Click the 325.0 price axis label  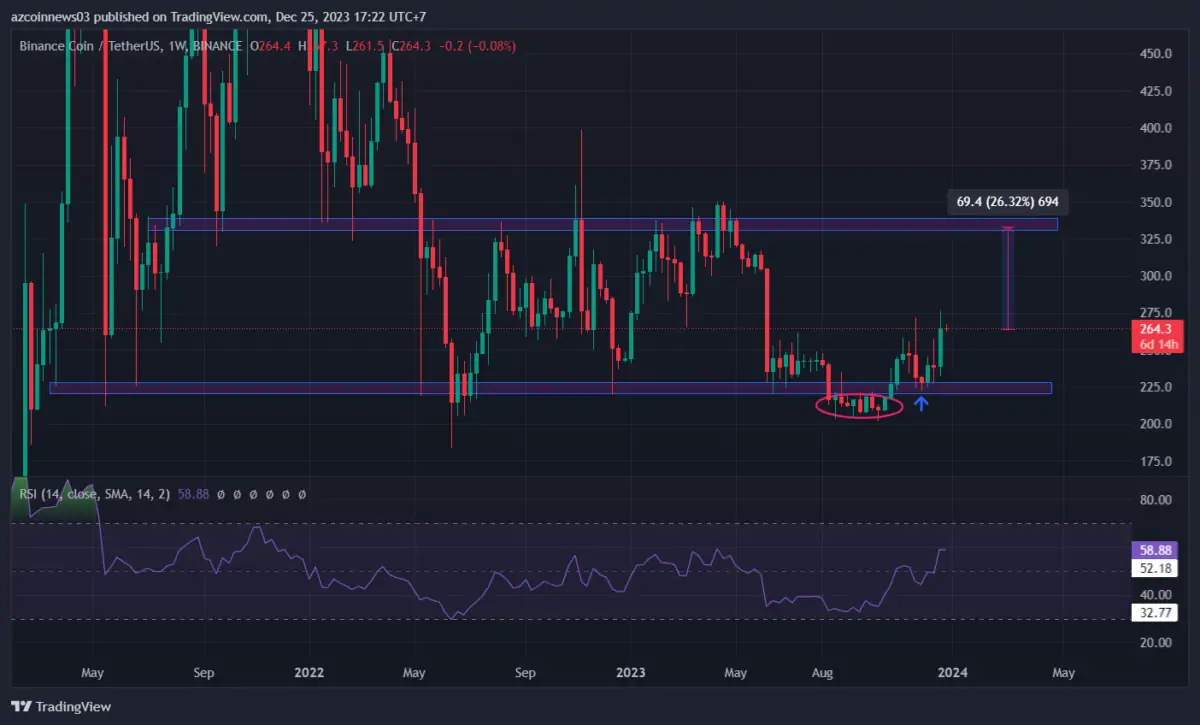tap(1156, 239)
